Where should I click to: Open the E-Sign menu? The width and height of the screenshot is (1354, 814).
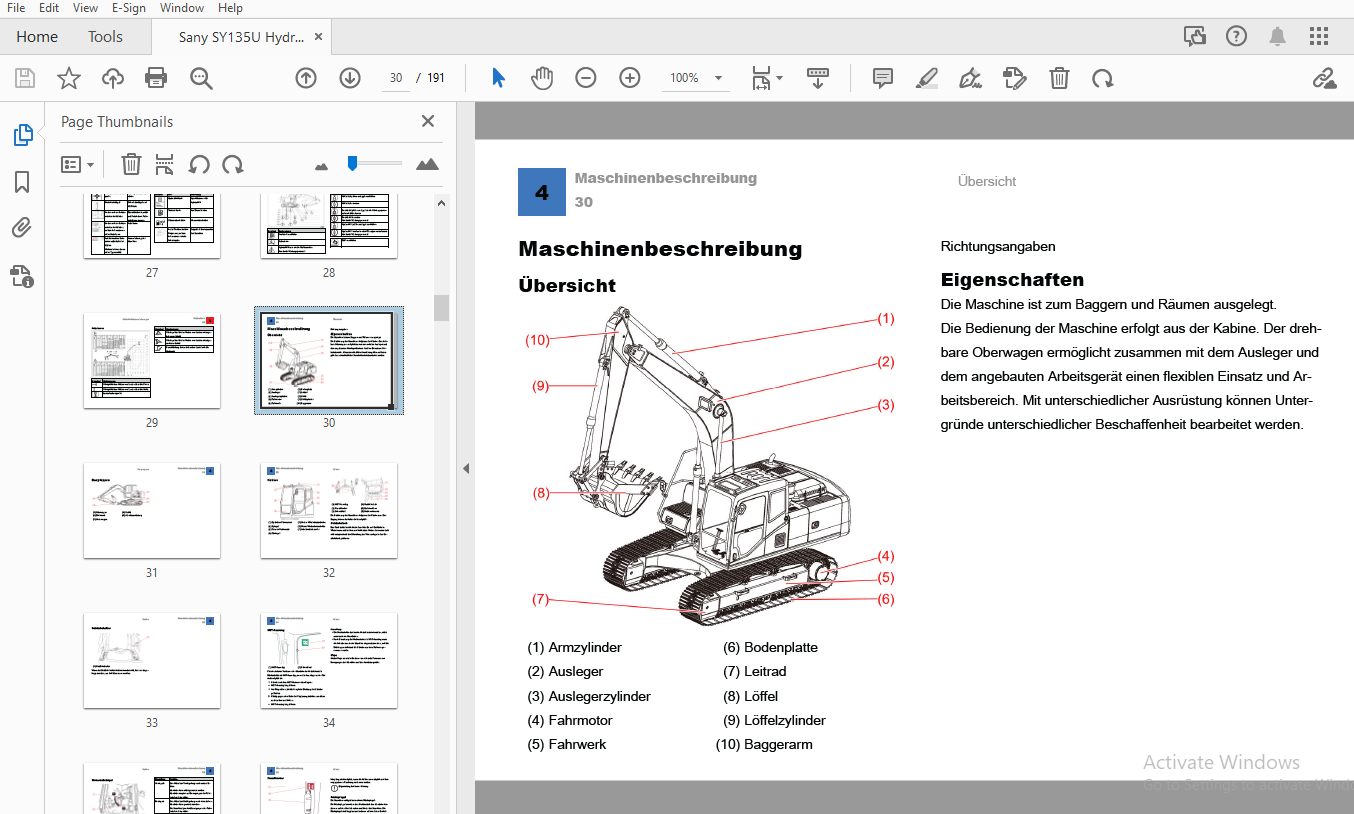tap(128, 8)
